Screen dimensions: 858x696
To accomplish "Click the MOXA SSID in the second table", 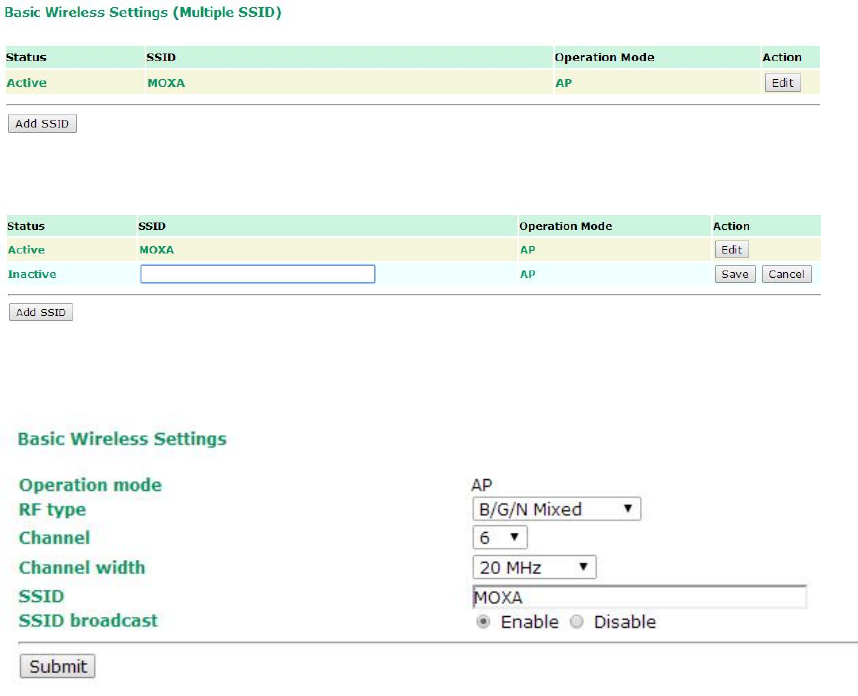I will tap(156, 250).
